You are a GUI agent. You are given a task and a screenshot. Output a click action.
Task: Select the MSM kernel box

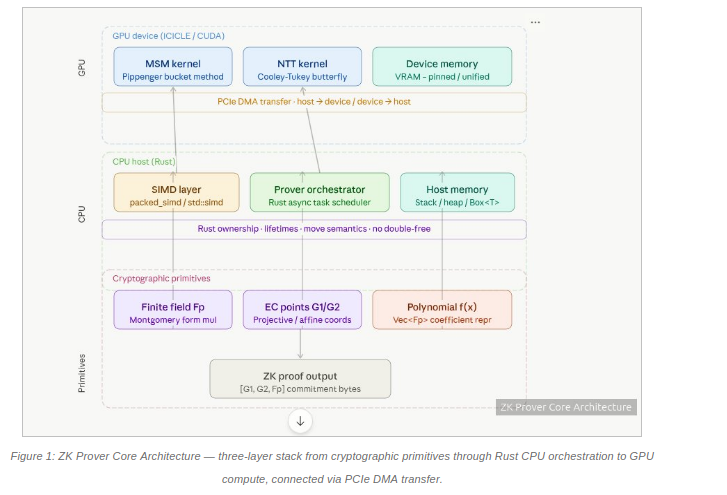(x=172, y=66)
